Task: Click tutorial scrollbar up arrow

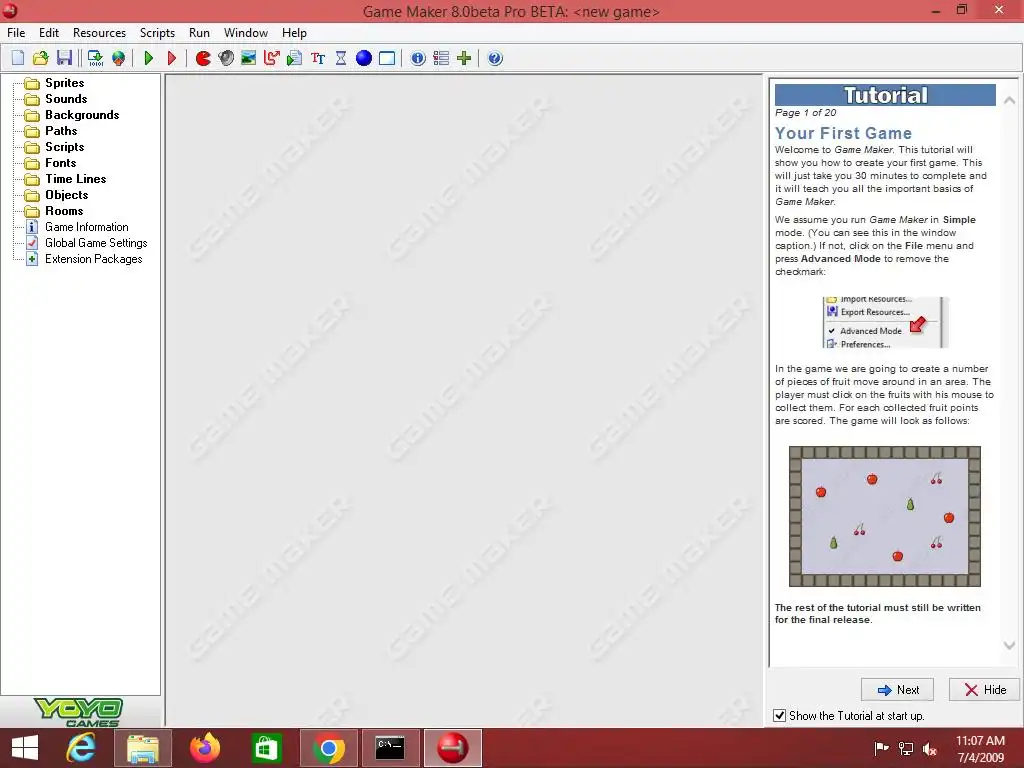Action: click(x=1009, y=100)
